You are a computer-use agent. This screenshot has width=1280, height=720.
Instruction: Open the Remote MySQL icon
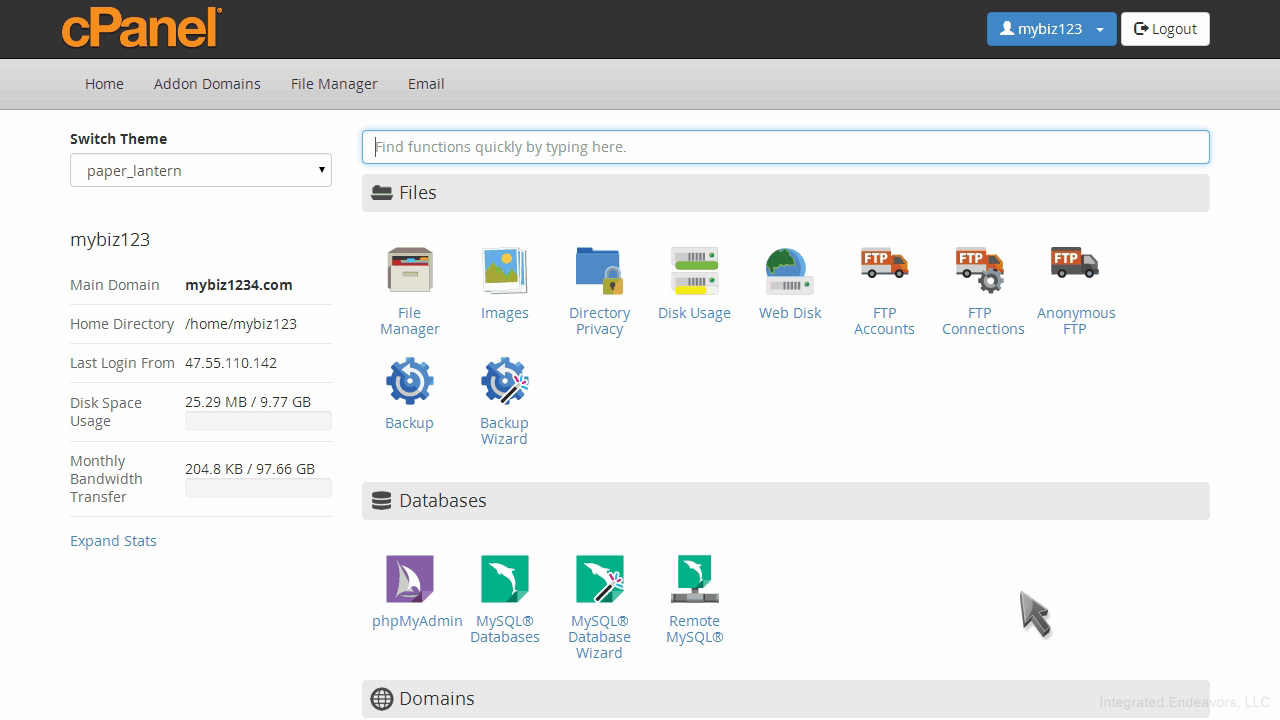tap(694, 579)
